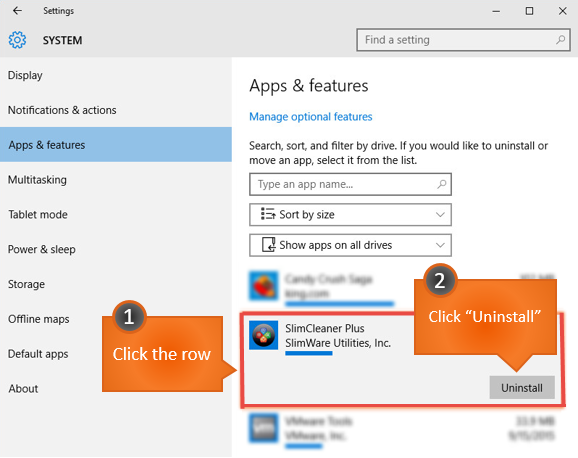Open the Show apps on all drives dropdown
The image size is (578, 458).
[350, 245]
